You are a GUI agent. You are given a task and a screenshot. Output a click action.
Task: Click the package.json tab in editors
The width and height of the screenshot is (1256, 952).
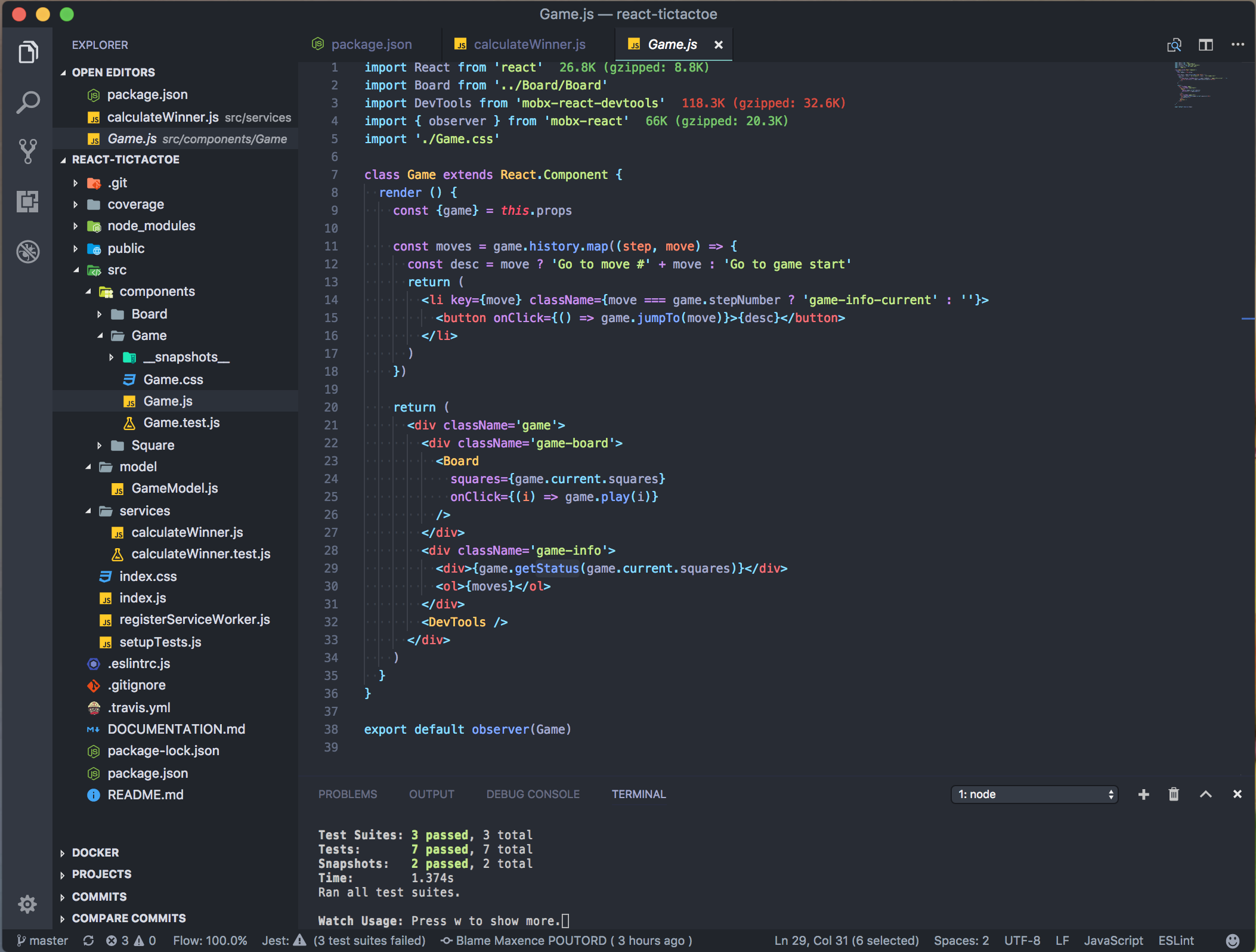[370, 44]
